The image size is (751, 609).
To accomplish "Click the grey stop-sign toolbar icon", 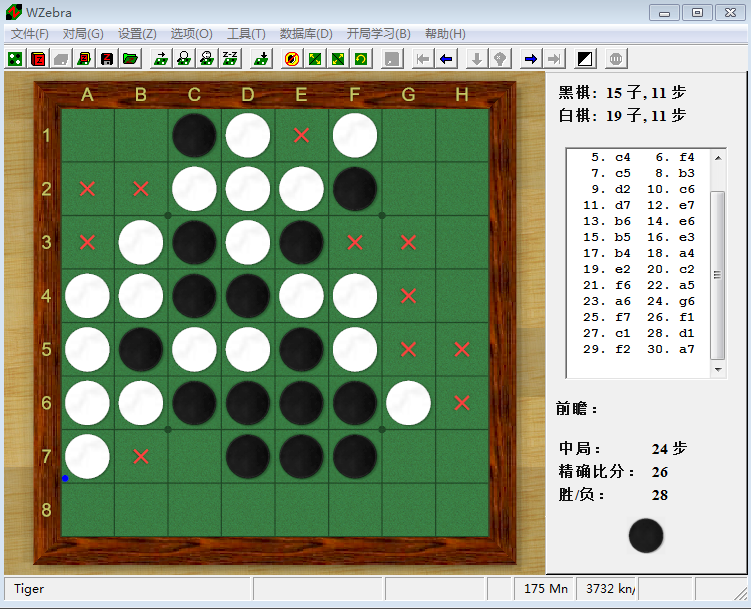I will [x=616, y=59].
